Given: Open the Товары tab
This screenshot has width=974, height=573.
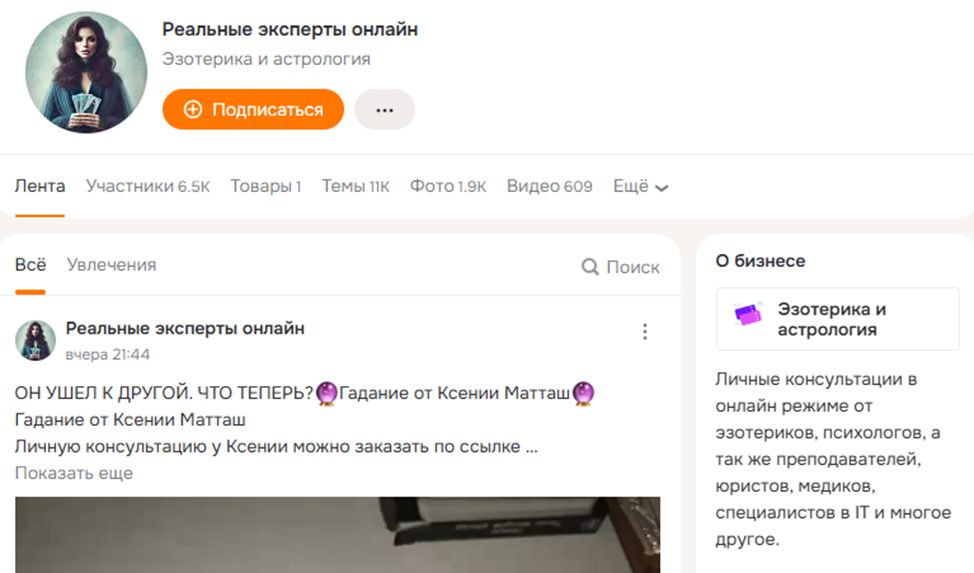Looking at the screenshot, I should [265, 186].
